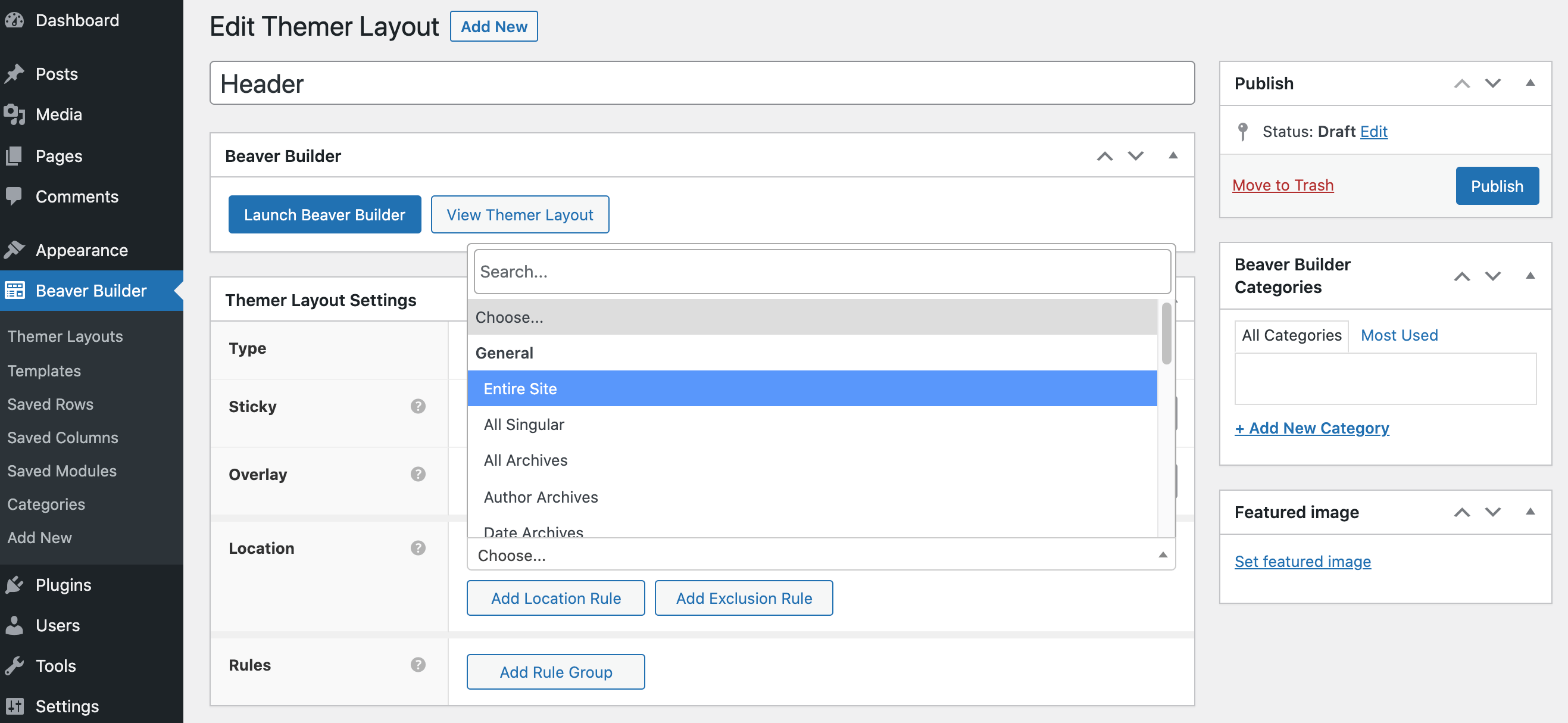Toggle the Publish panel collapse triangle
Viewport: 1568px width, 723px height.
point(1530,83)
